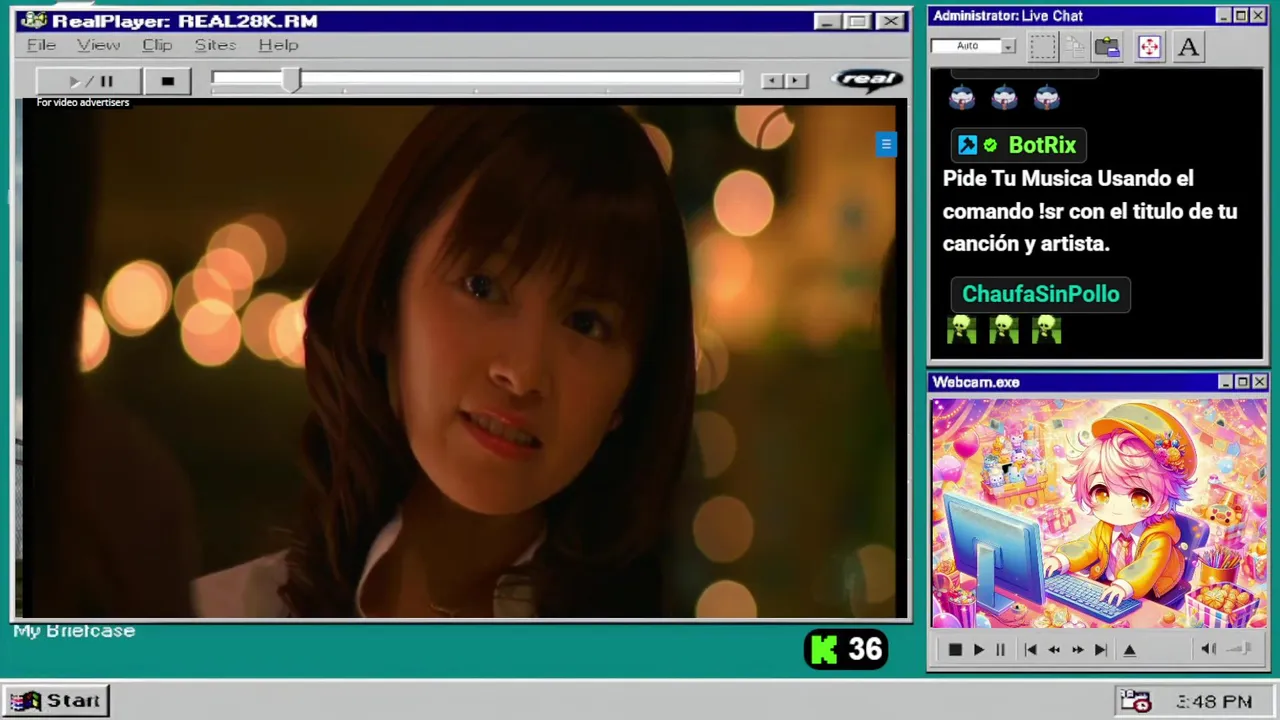Open the View menu in RealPlayer
Image resolution: width=1280 pixels, height=720 pixels.
coord(98,45)
